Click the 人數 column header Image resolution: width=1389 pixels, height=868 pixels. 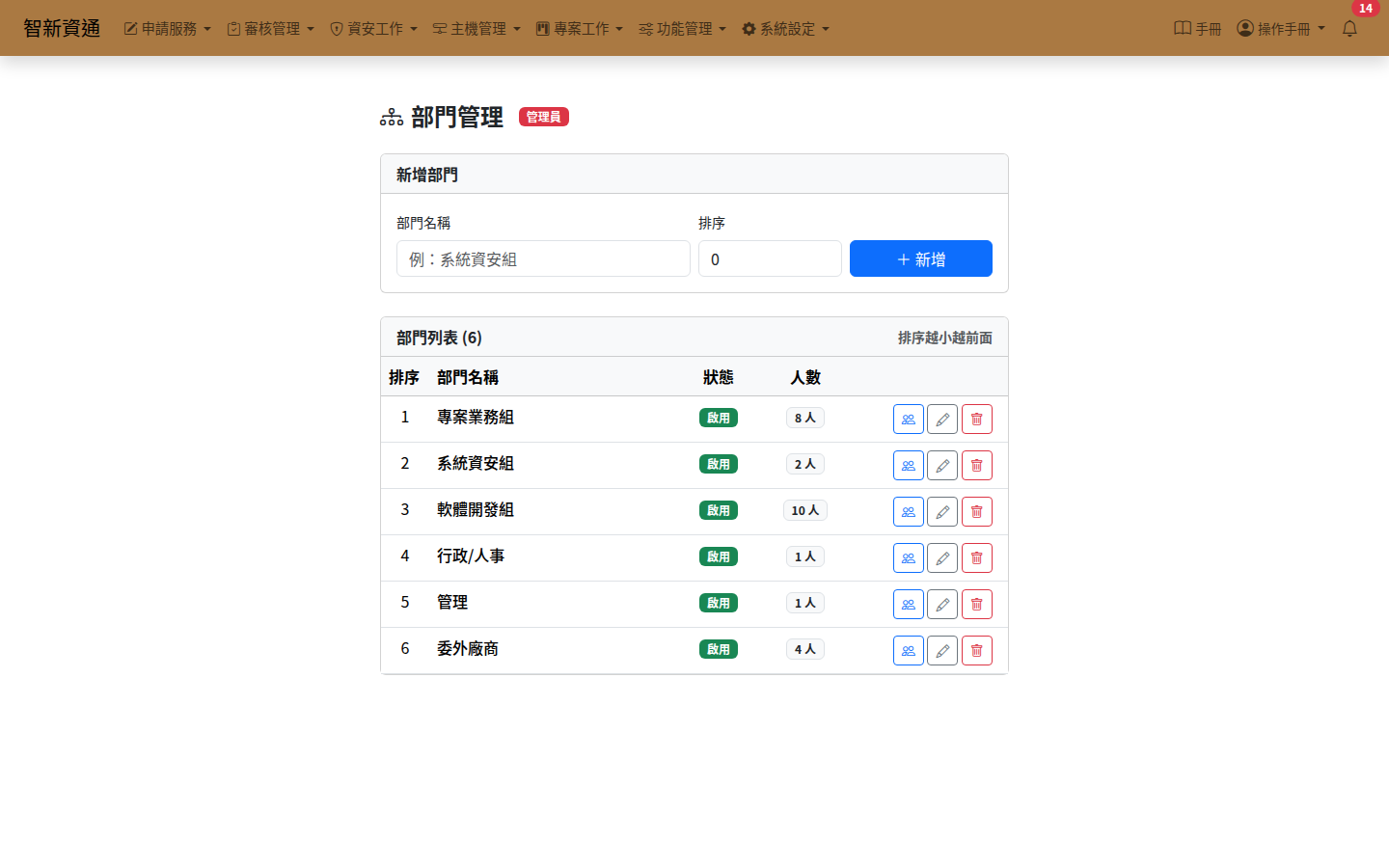point(805,377)
